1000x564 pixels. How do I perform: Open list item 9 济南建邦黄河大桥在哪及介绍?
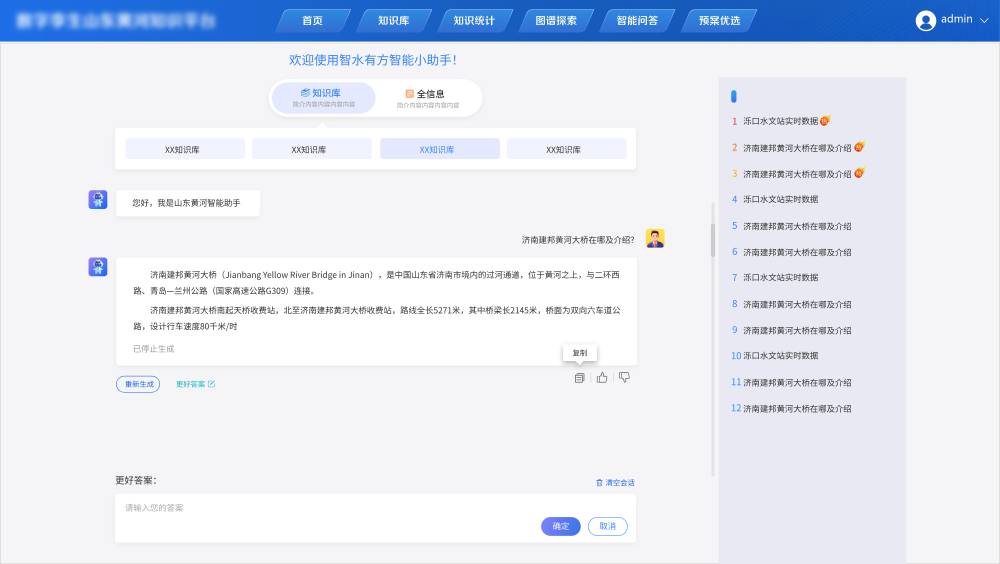[797, 330]
